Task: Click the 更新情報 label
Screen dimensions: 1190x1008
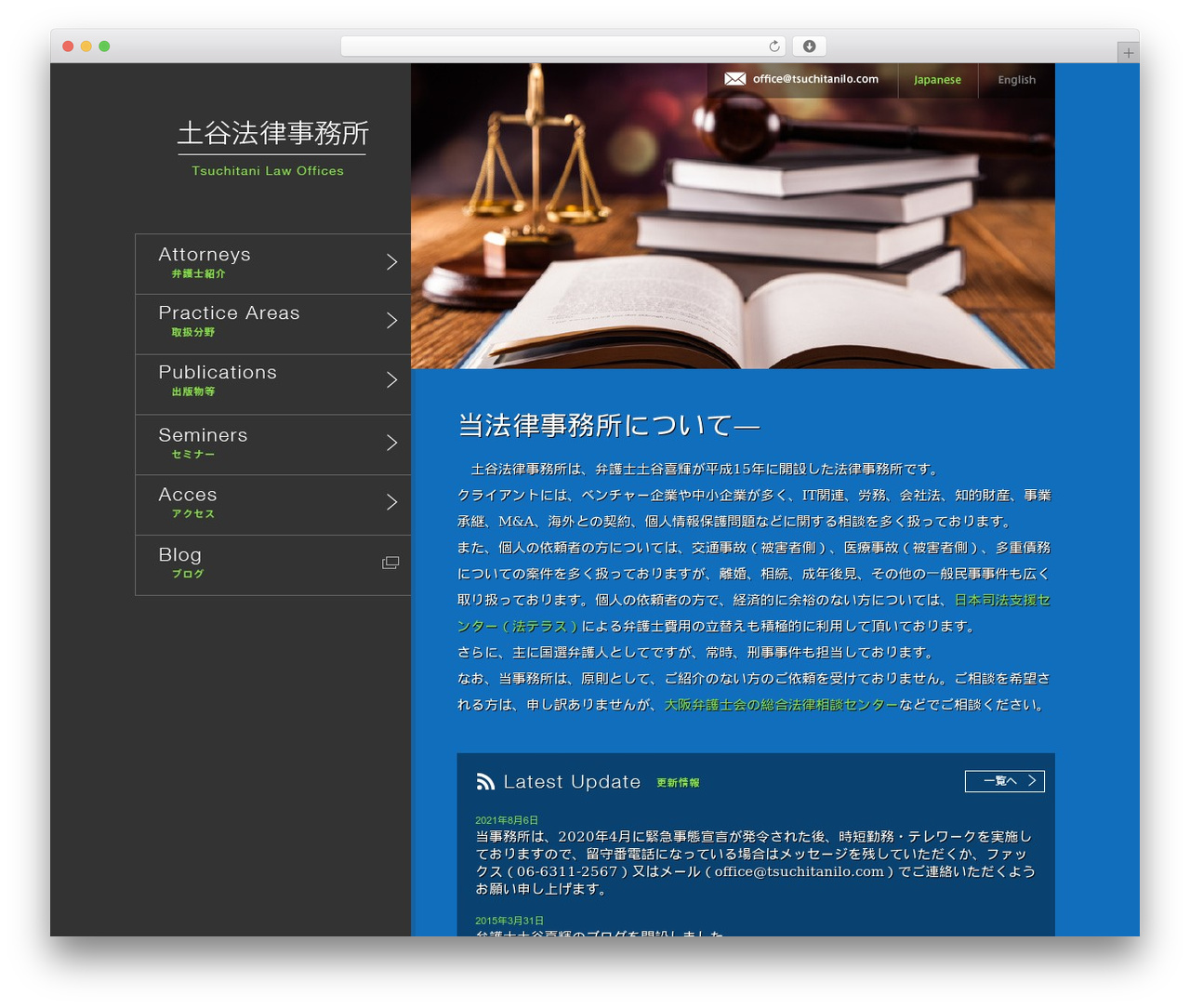Action: (678, 783)
